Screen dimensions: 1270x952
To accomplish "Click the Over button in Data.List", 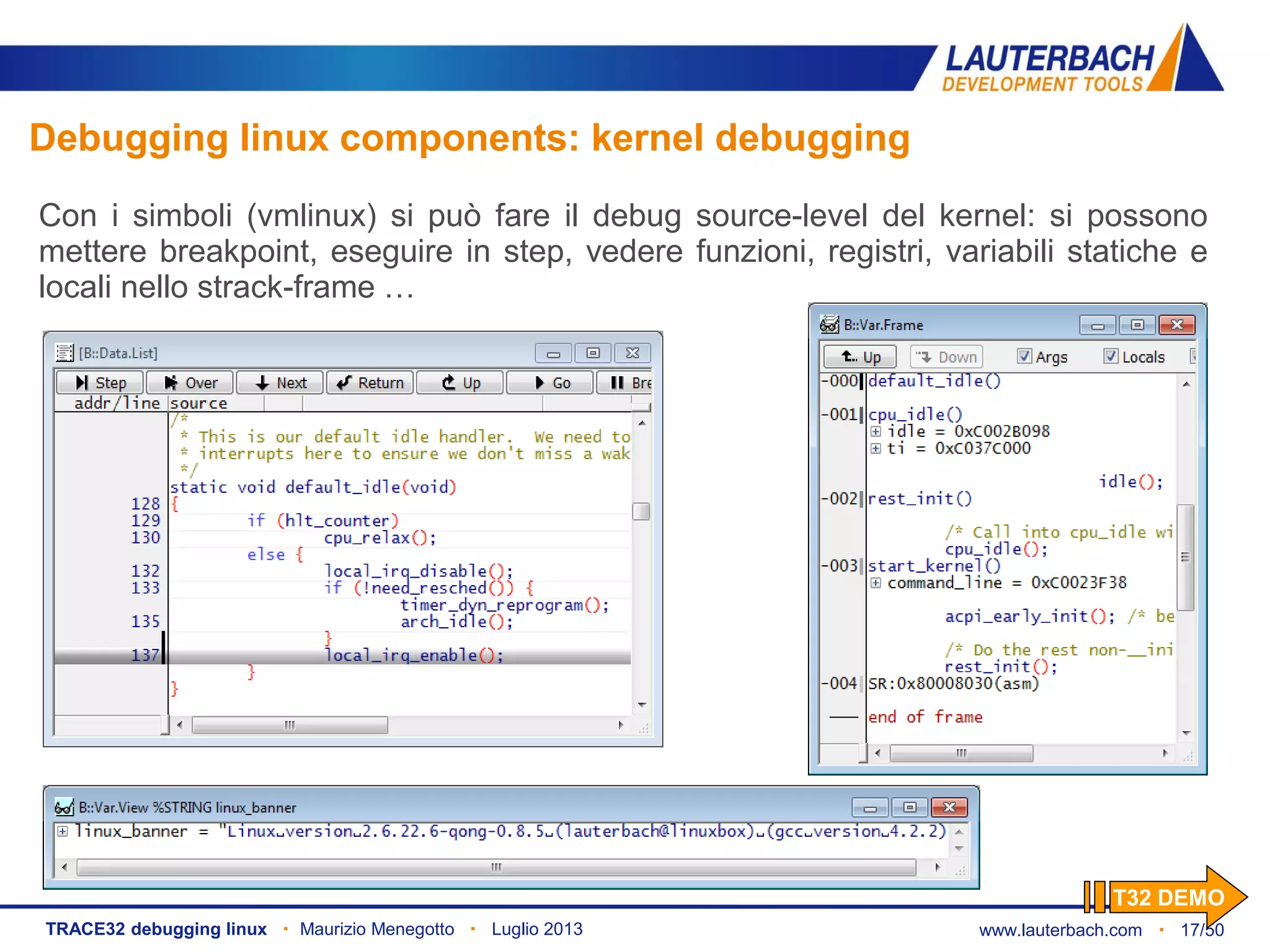I will click(x=190, y=382).
